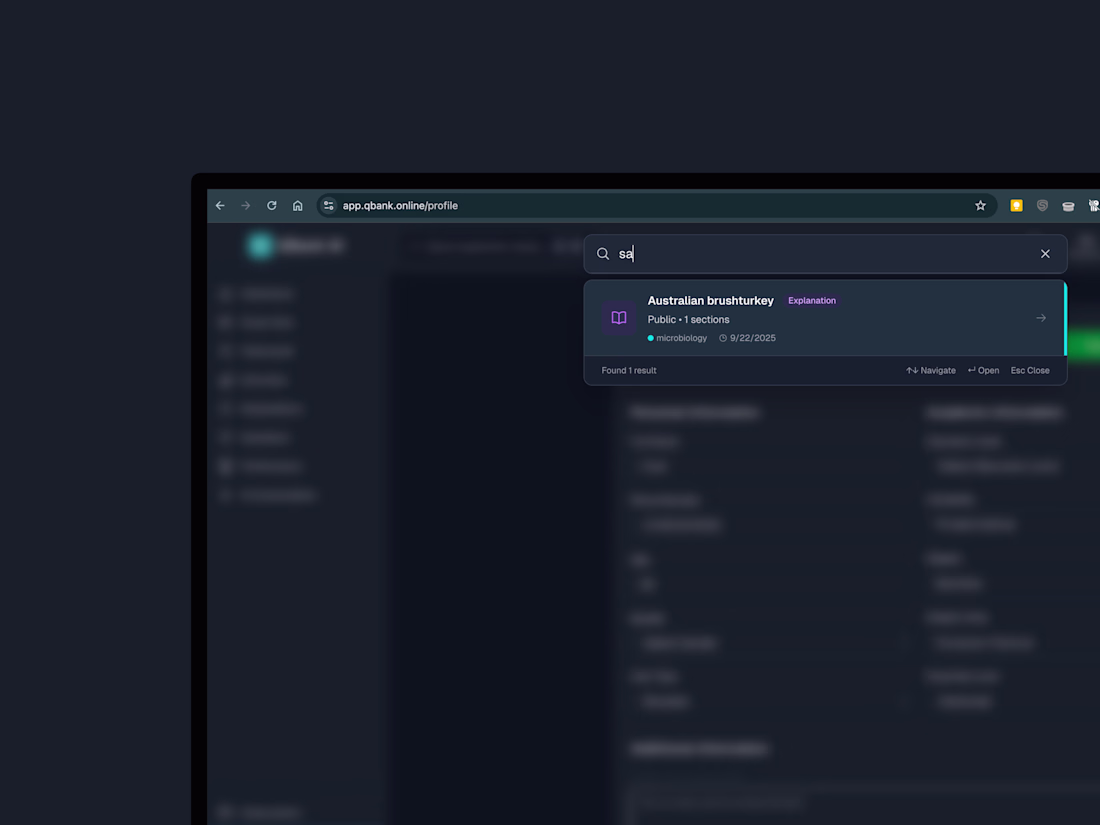Open the yellow lightbulb extension icon
This screenshot has height=825, width=1100.
(x=1016, y=206)
